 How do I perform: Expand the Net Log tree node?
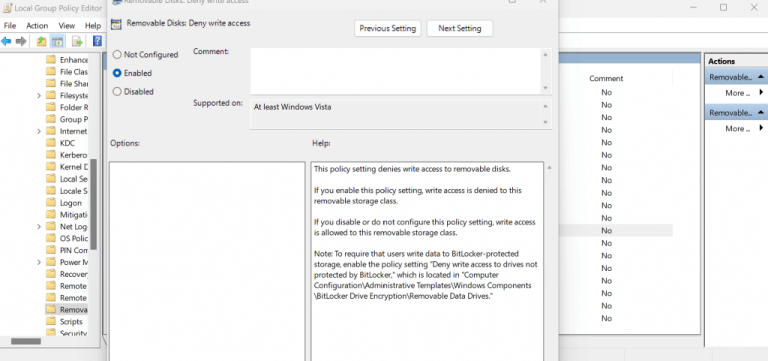(x=39, y=226)
